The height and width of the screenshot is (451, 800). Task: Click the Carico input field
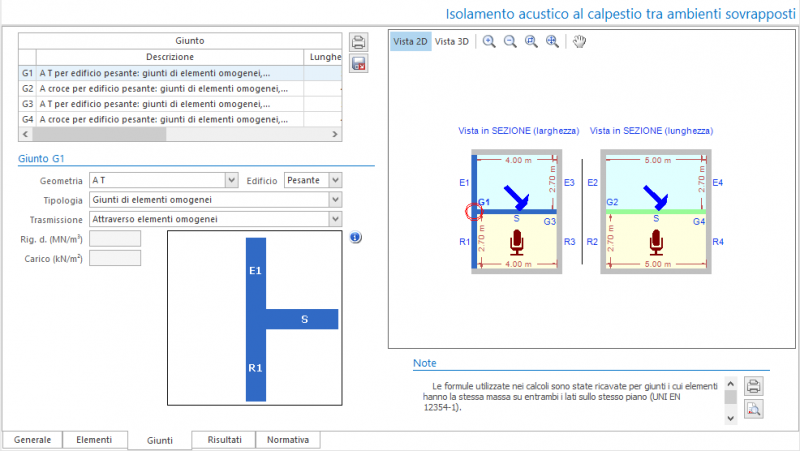click(115, 258)
